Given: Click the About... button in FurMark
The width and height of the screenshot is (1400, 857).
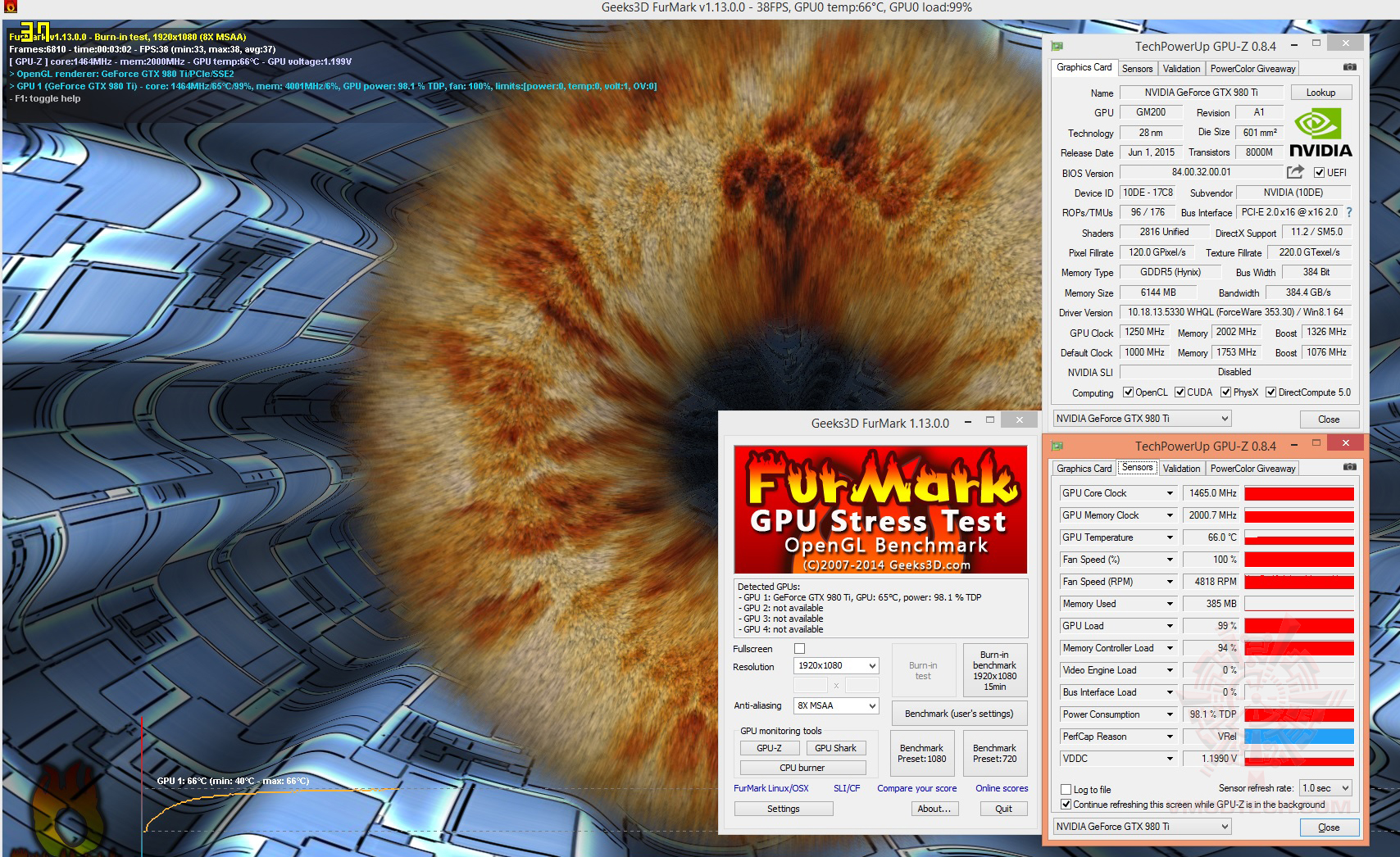Looking at the screenshot, I should 934,809.
